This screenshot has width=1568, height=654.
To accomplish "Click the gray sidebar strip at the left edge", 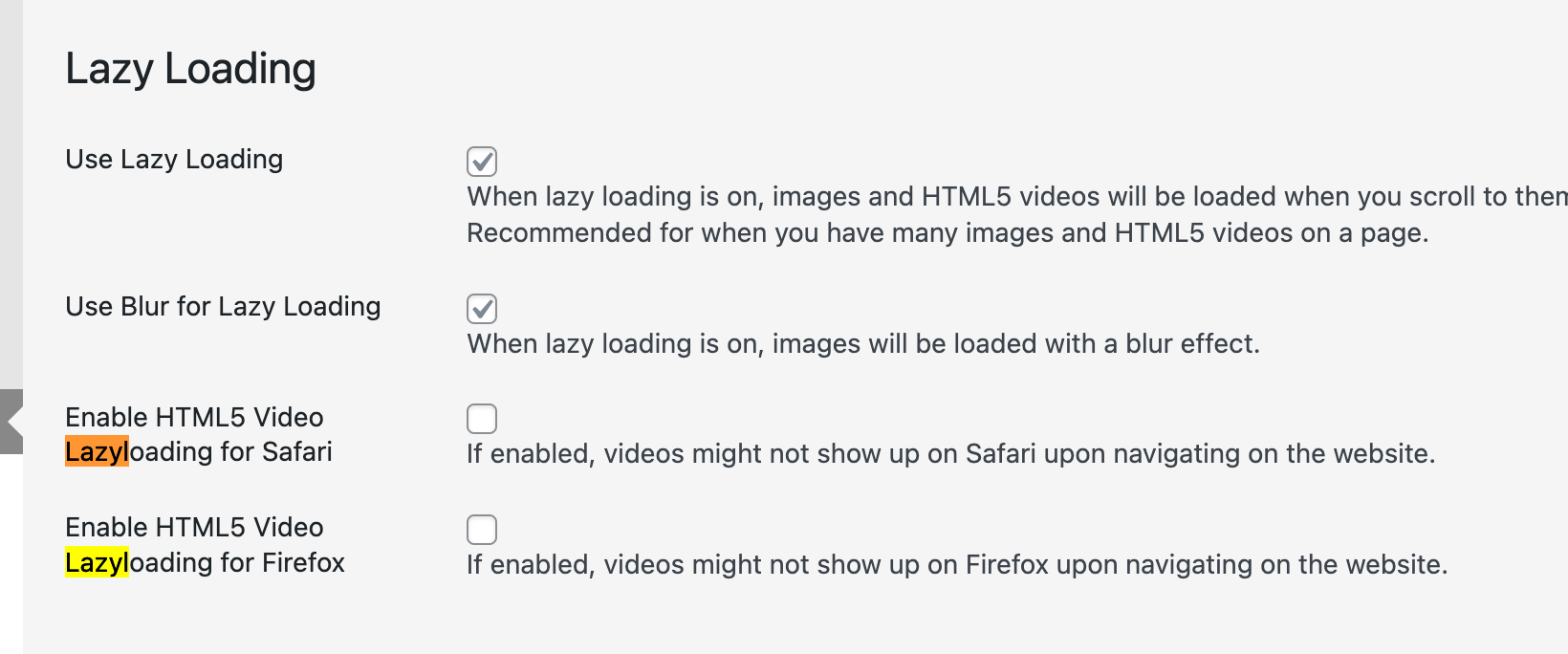I will tap(11, 191).
